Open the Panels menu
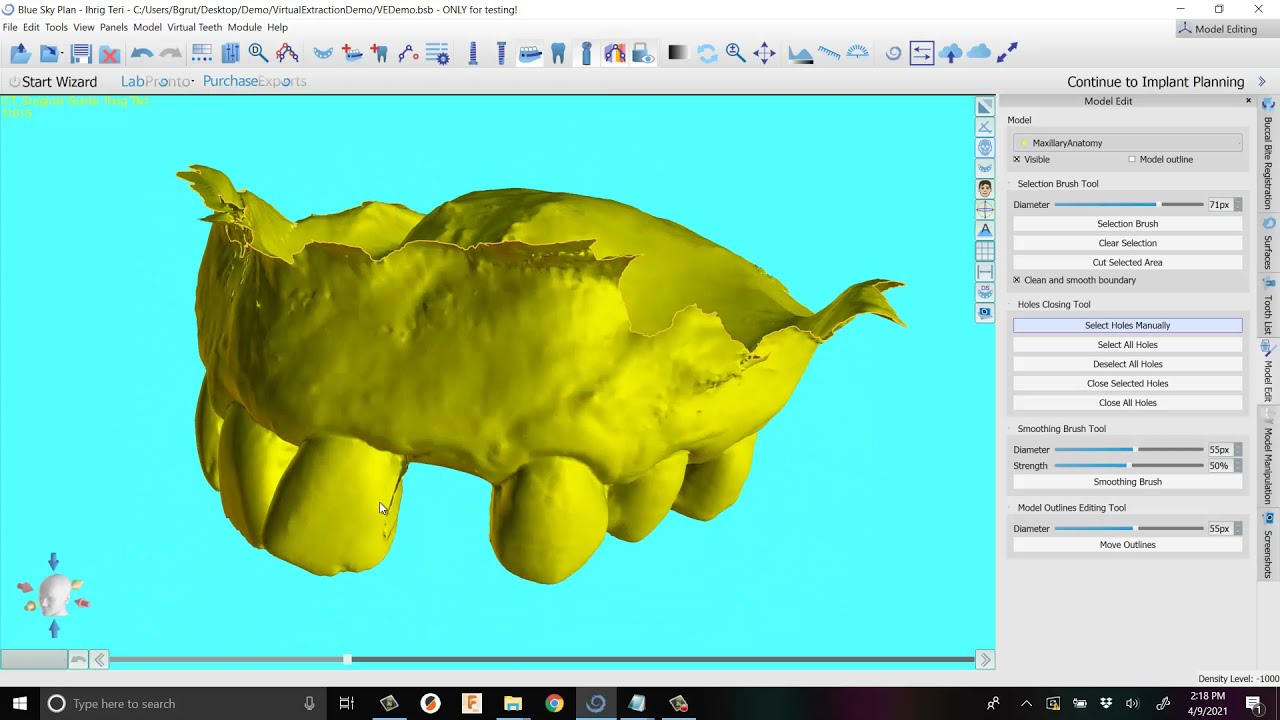Image resolution: width=1280 pixels, height=720 pixels. pos(113,27)
